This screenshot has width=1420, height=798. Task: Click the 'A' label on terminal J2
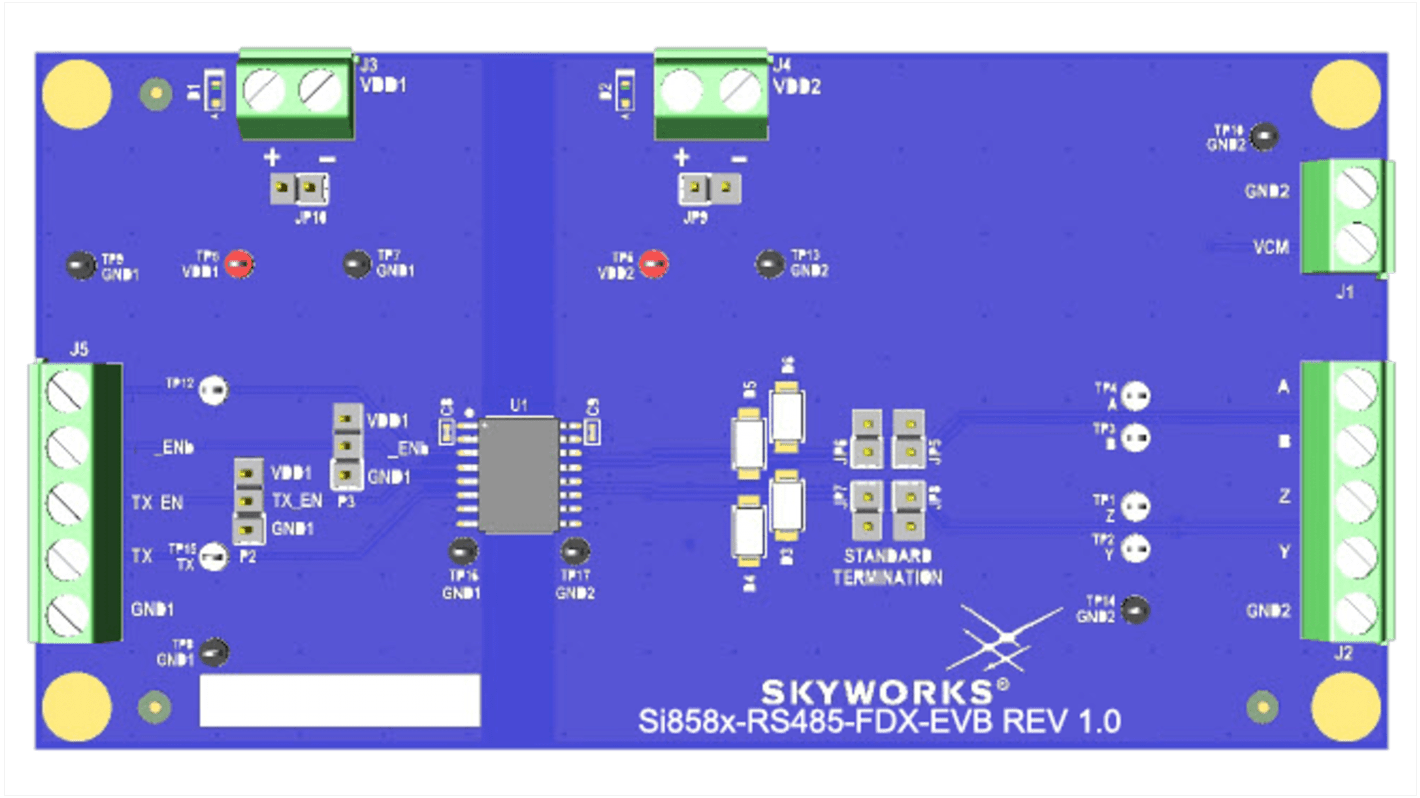tap(1283, 386)
